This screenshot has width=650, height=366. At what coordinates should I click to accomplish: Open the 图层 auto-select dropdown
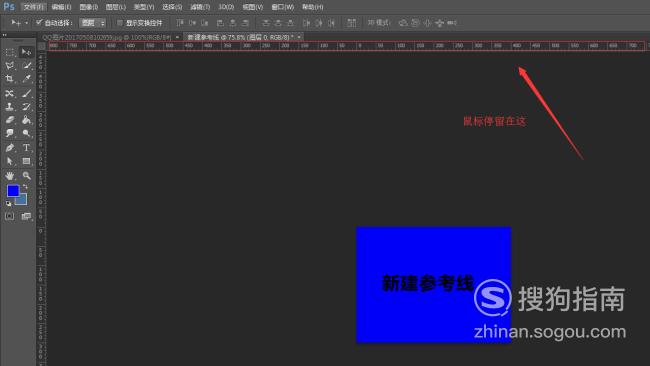point(93,23)
